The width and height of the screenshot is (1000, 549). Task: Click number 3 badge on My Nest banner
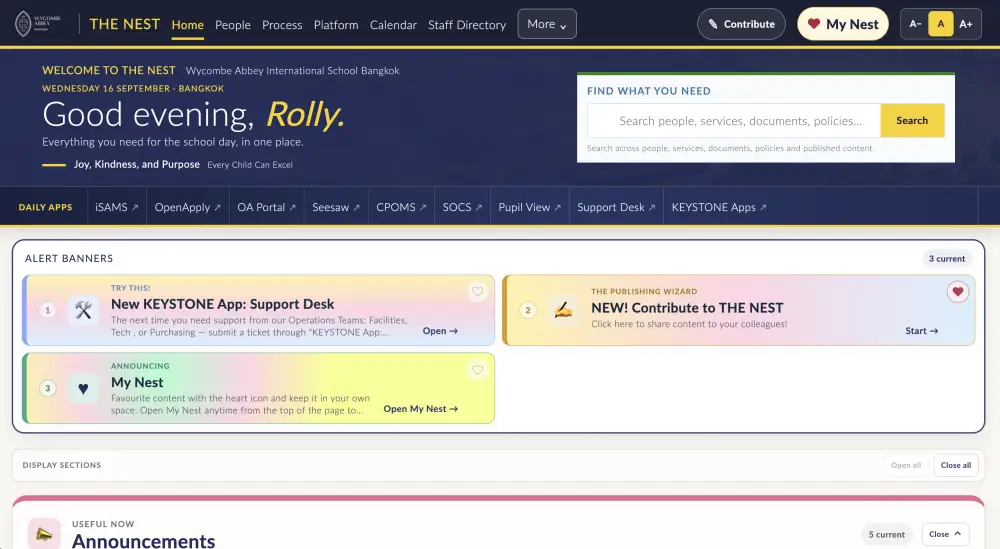coord(48,388)
